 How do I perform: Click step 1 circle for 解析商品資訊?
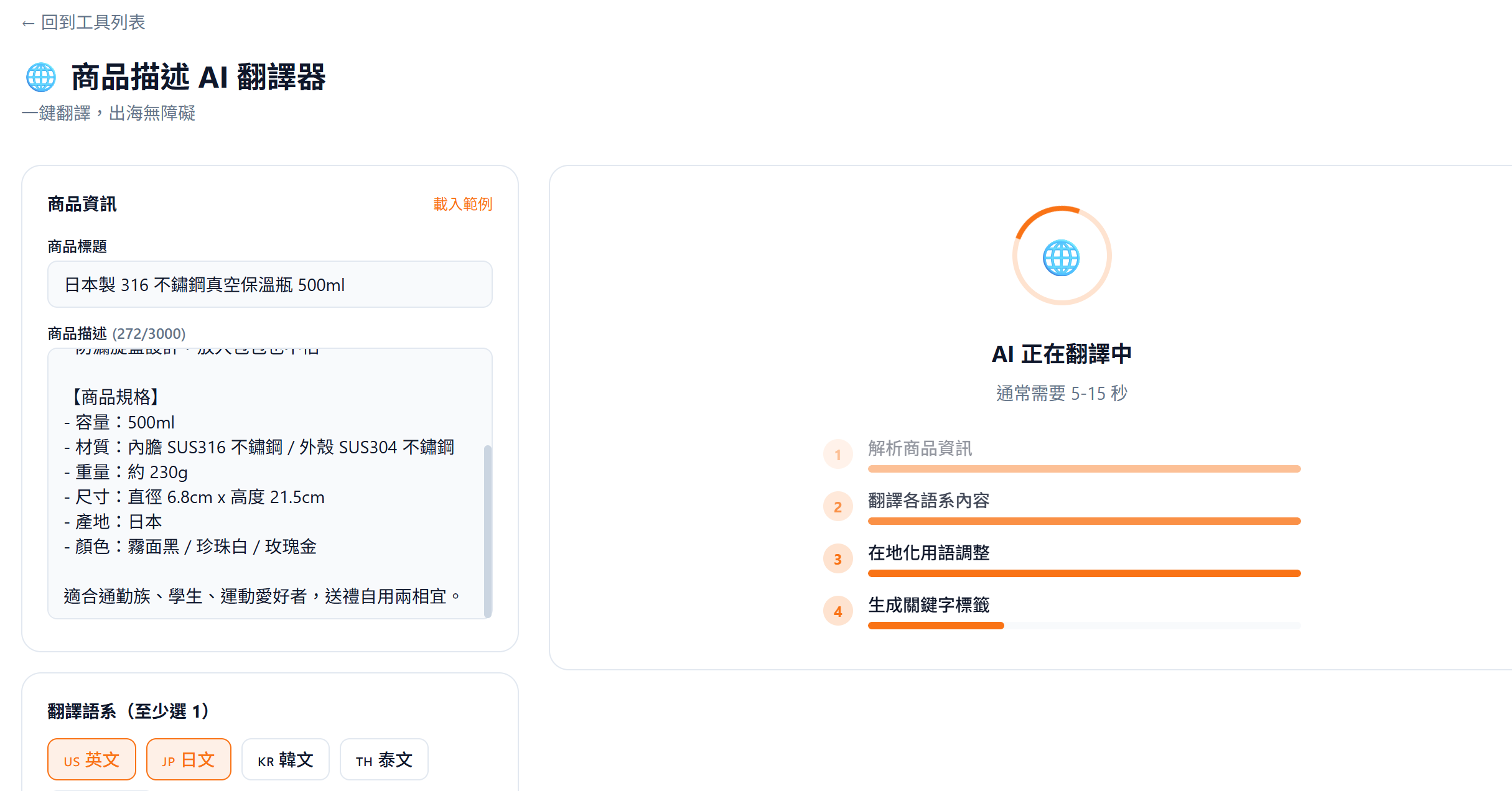pos(838,455)
